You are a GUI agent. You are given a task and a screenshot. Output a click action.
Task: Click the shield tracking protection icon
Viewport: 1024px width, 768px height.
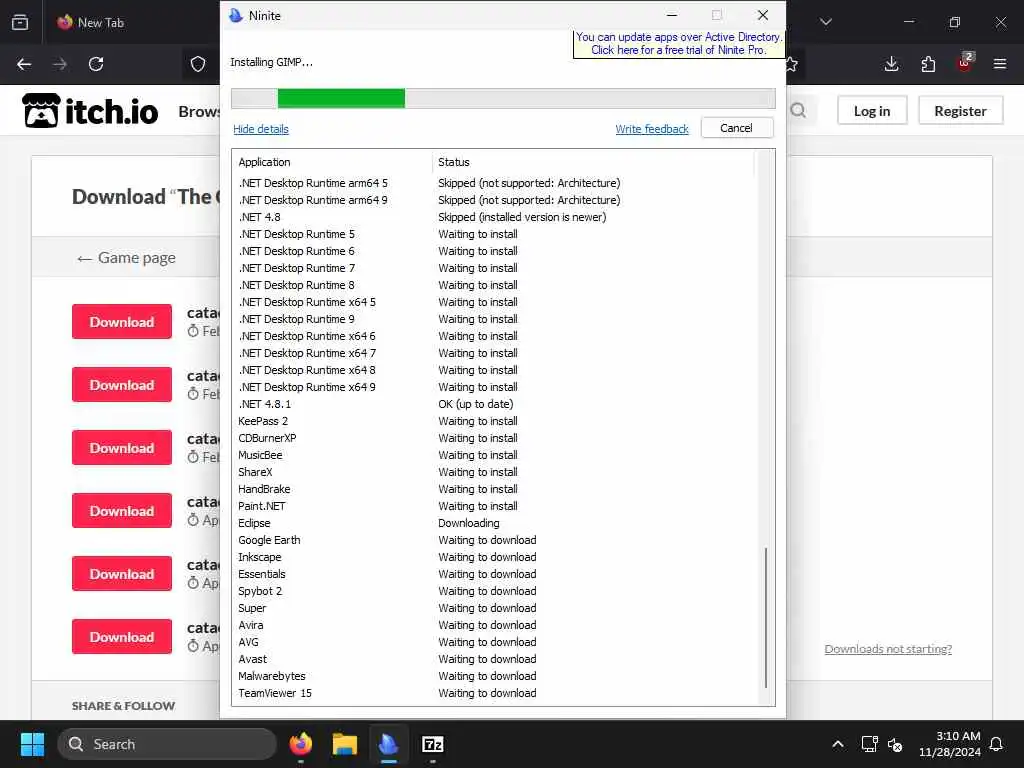tap(198, 64)
